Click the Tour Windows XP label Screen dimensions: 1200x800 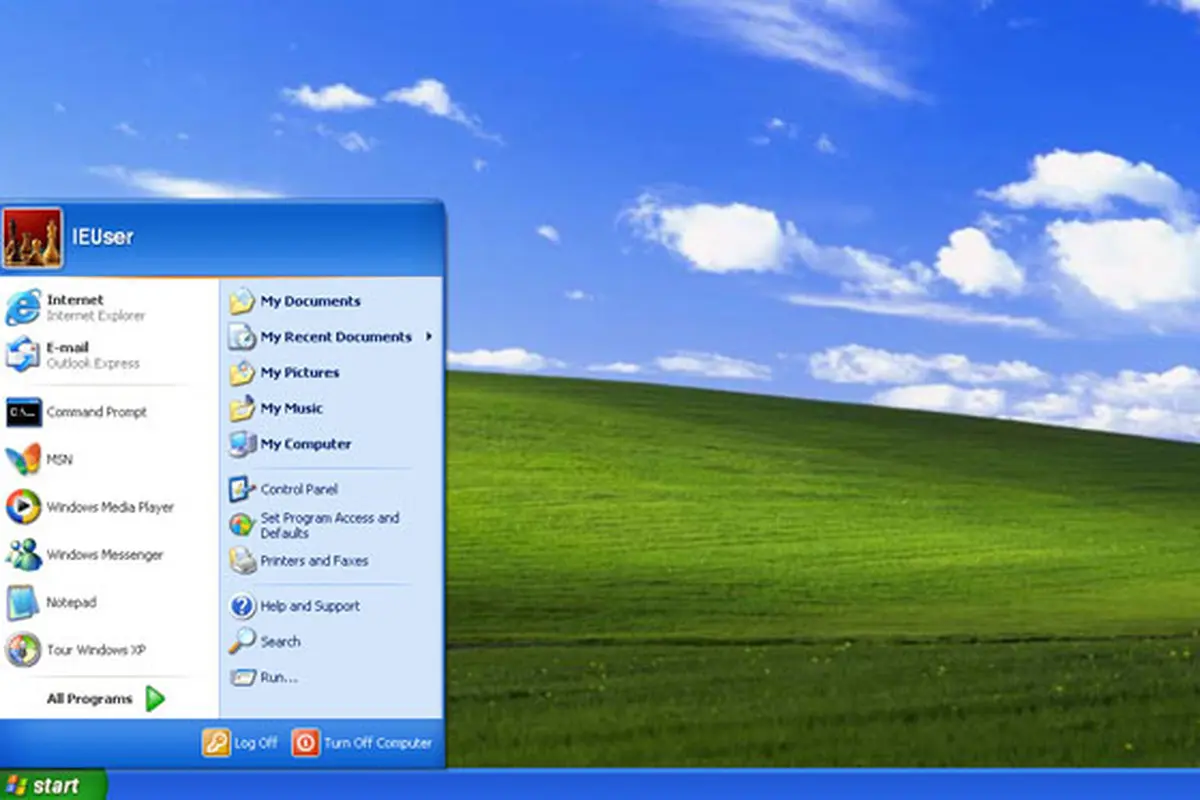point(96,650)
